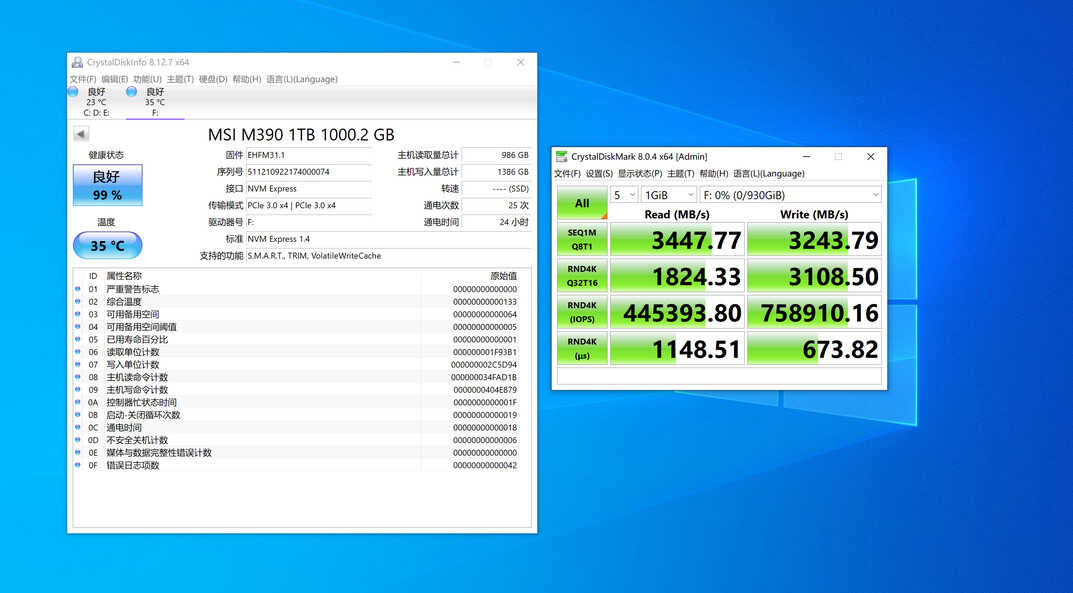The image size is (1073, 593).
Task: Click the CrystalDiskInfo title bar icon
Action: point(77,62)
